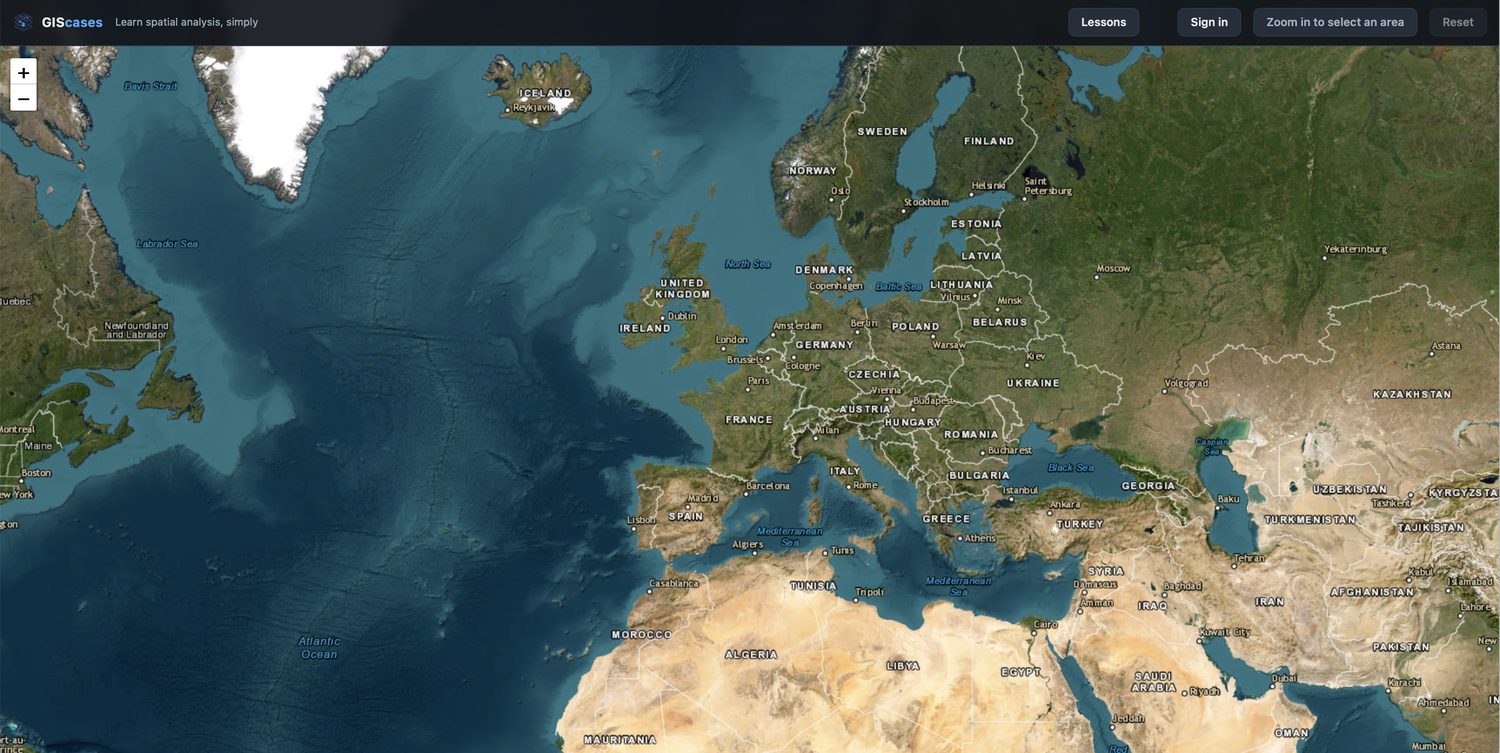1500x753 pixels.
Task: Click the Reset button
Action: (x=1458, y=22)
